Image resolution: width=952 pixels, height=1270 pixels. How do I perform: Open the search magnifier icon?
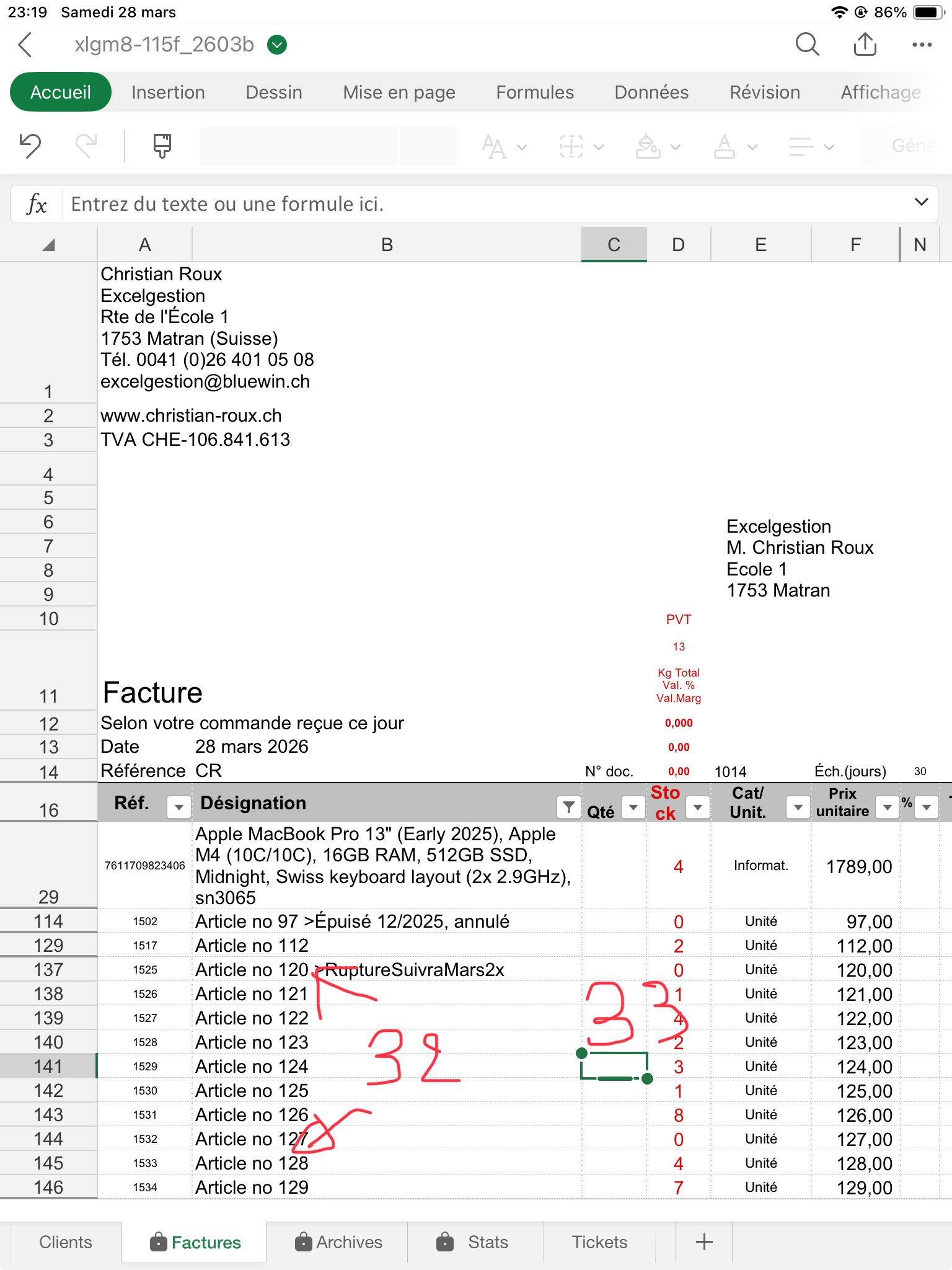tap(807, 45)
